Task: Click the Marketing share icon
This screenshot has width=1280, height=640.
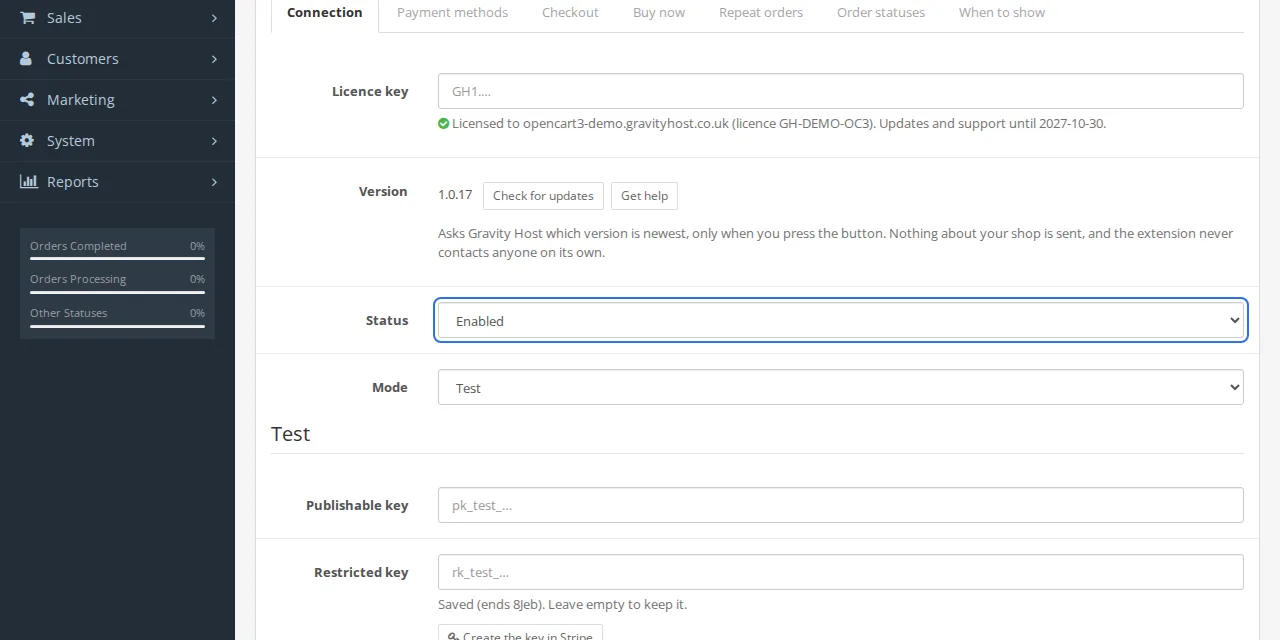Action: point(27,100)
